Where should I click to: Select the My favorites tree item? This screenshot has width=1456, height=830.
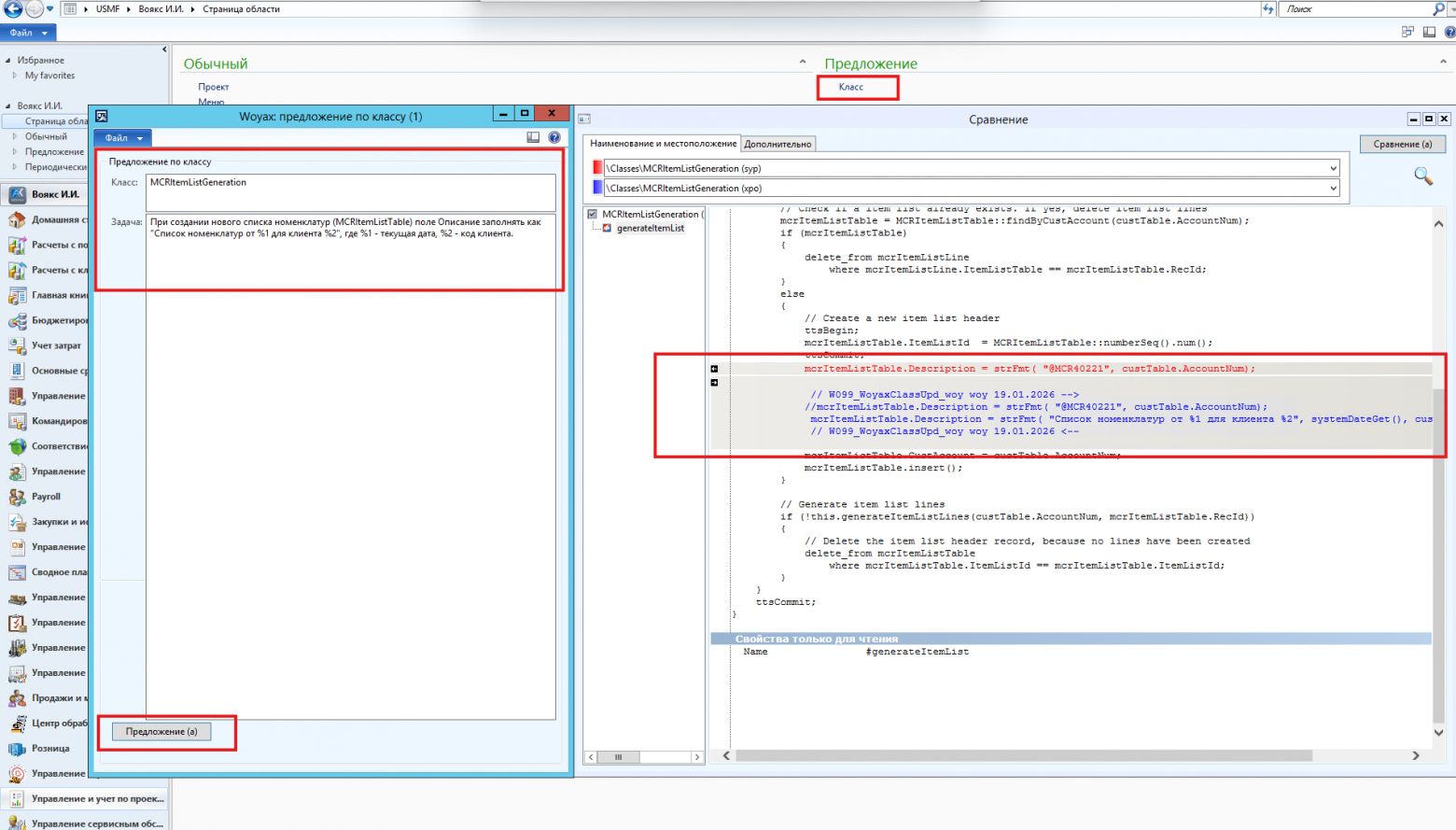[x=49, y=76]
